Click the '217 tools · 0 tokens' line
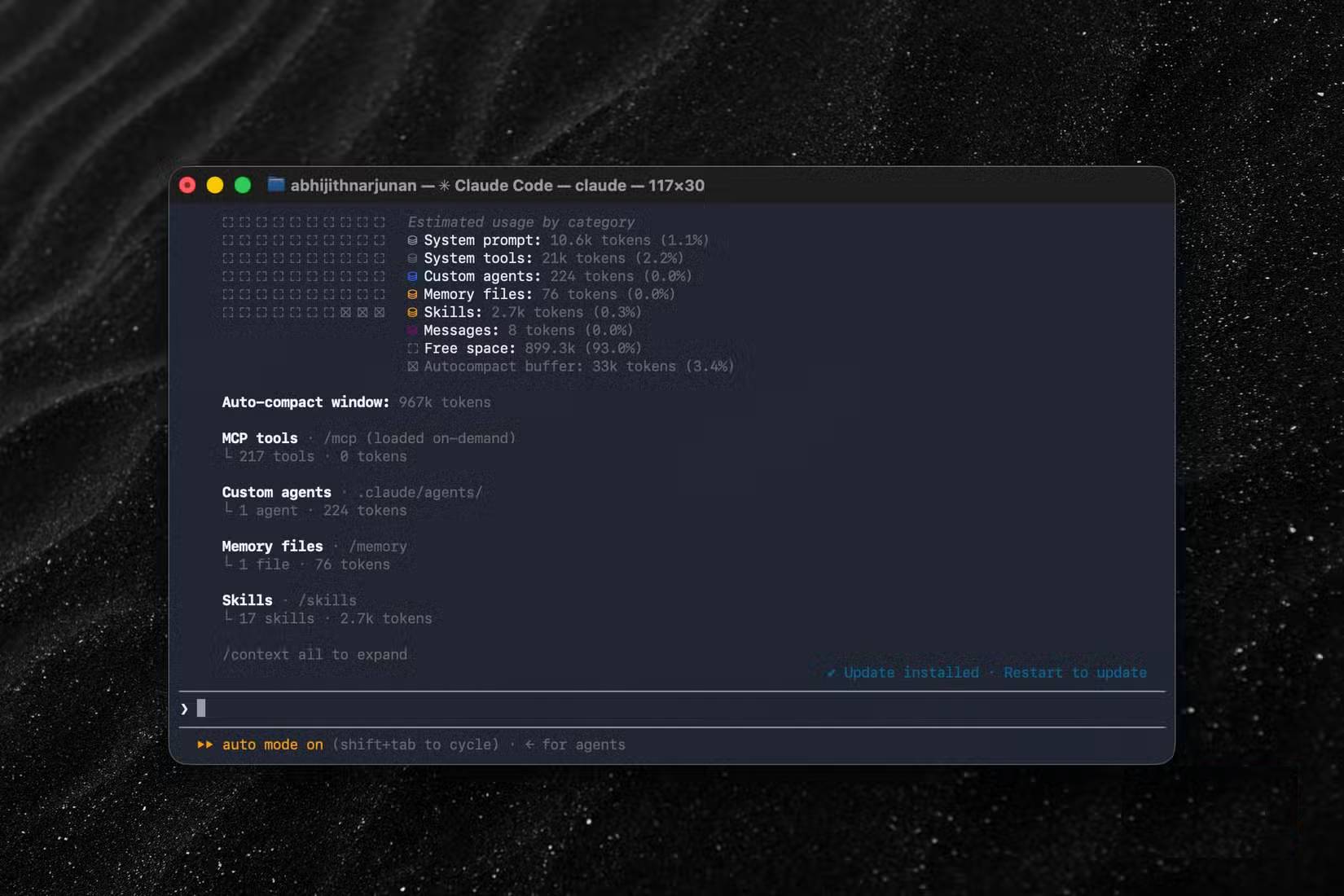This screenshot has height=896, width=1344. click(x=323, y=456)
